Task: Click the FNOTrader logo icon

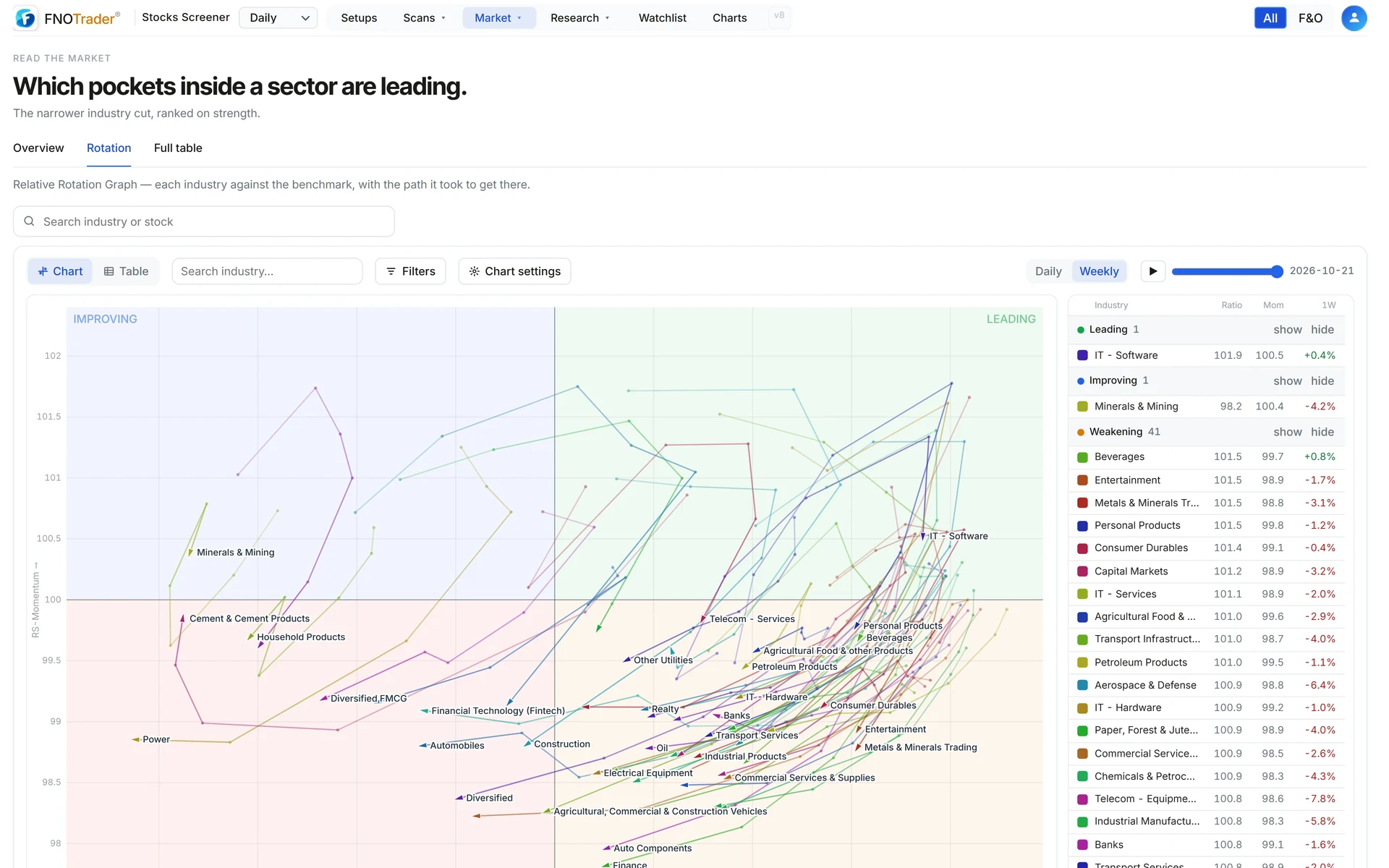Action: click(25, 18)
